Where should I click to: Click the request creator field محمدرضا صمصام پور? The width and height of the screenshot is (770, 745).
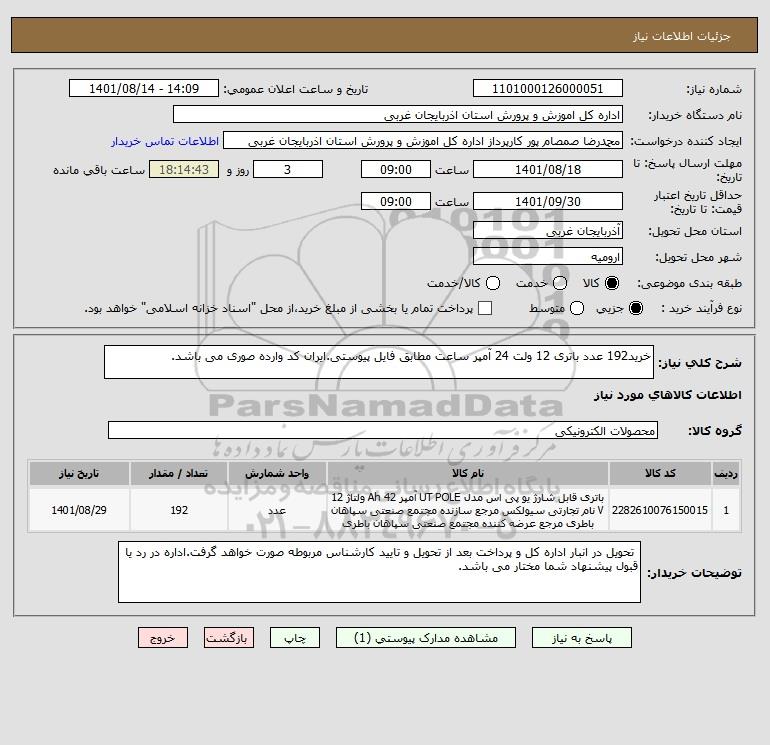423,141
